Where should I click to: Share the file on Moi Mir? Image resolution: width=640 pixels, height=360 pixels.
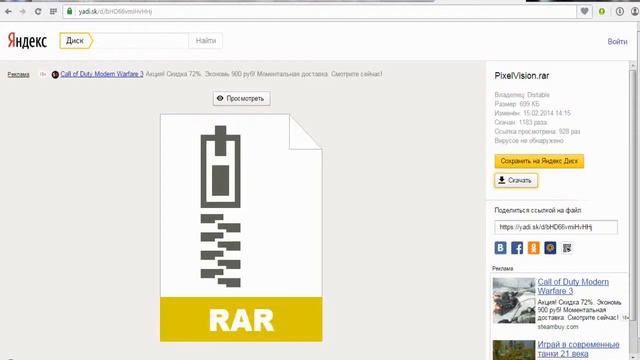[550, 248]
